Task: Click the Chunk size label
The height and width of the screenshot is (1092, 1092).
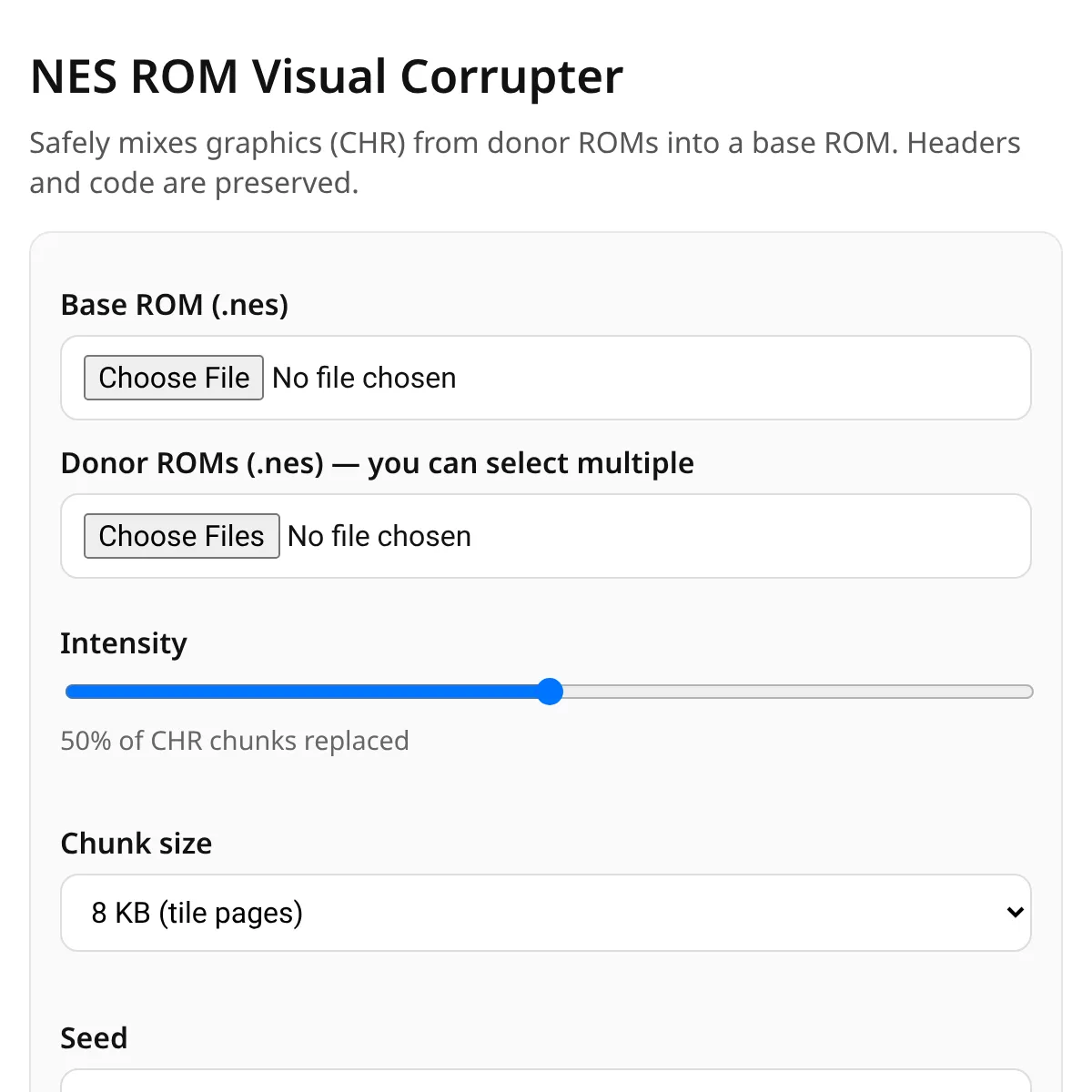Action: pyautogui.click(x=136, y=844)
